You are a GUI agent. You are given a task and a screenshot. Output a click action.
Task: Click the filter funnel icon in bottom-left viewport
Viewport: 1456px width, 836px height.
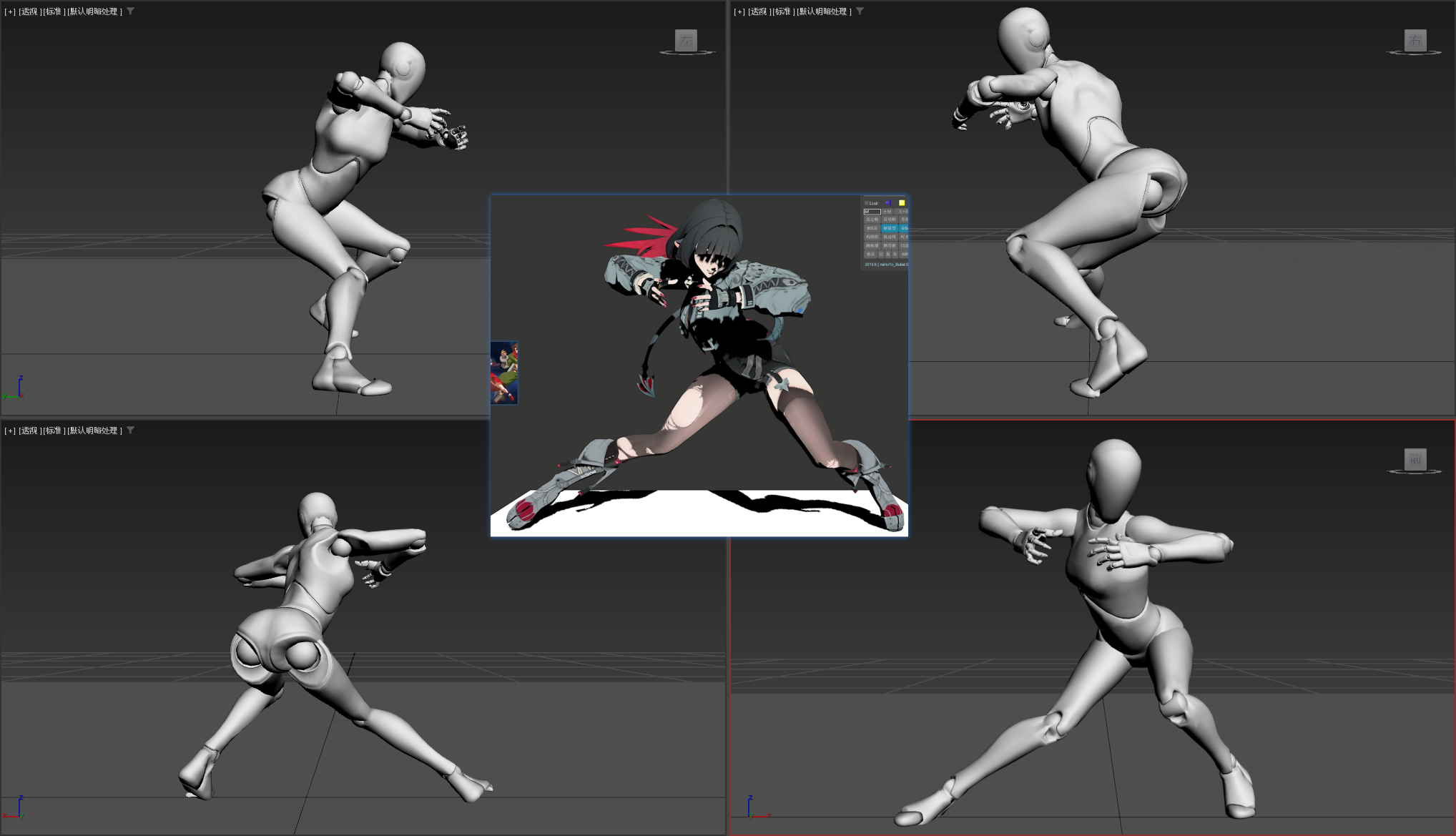(x=130, y=431)
